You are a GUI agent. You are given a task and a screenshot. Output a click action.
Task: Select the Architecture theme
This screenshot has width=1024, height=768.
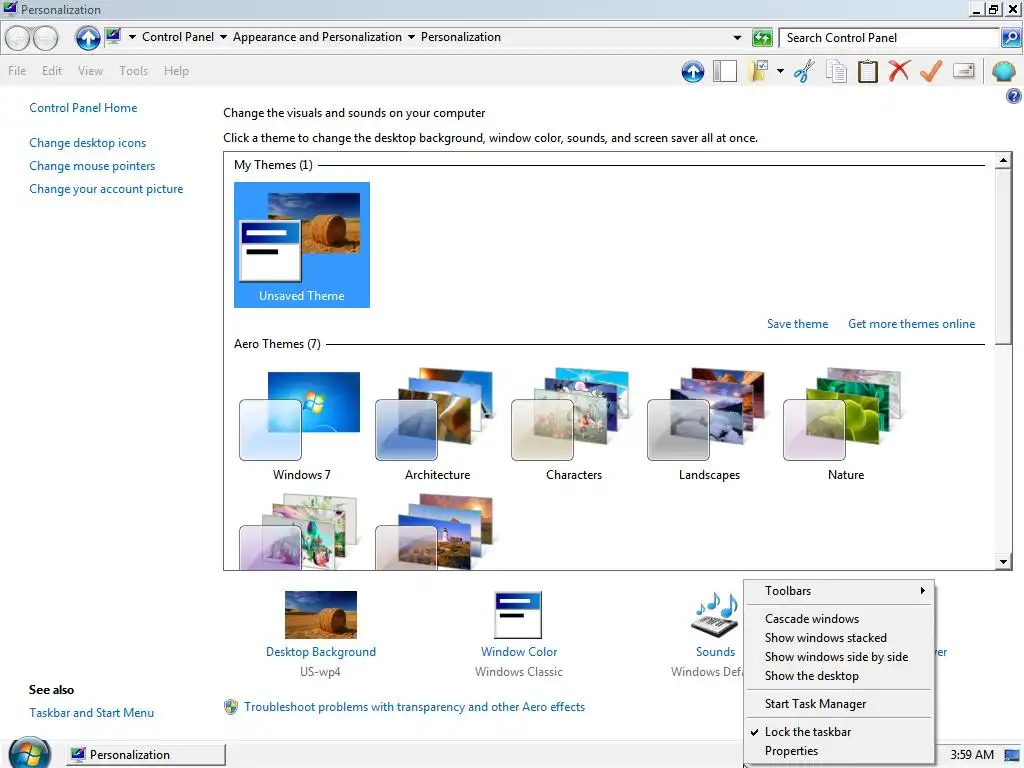pos(437,424)
